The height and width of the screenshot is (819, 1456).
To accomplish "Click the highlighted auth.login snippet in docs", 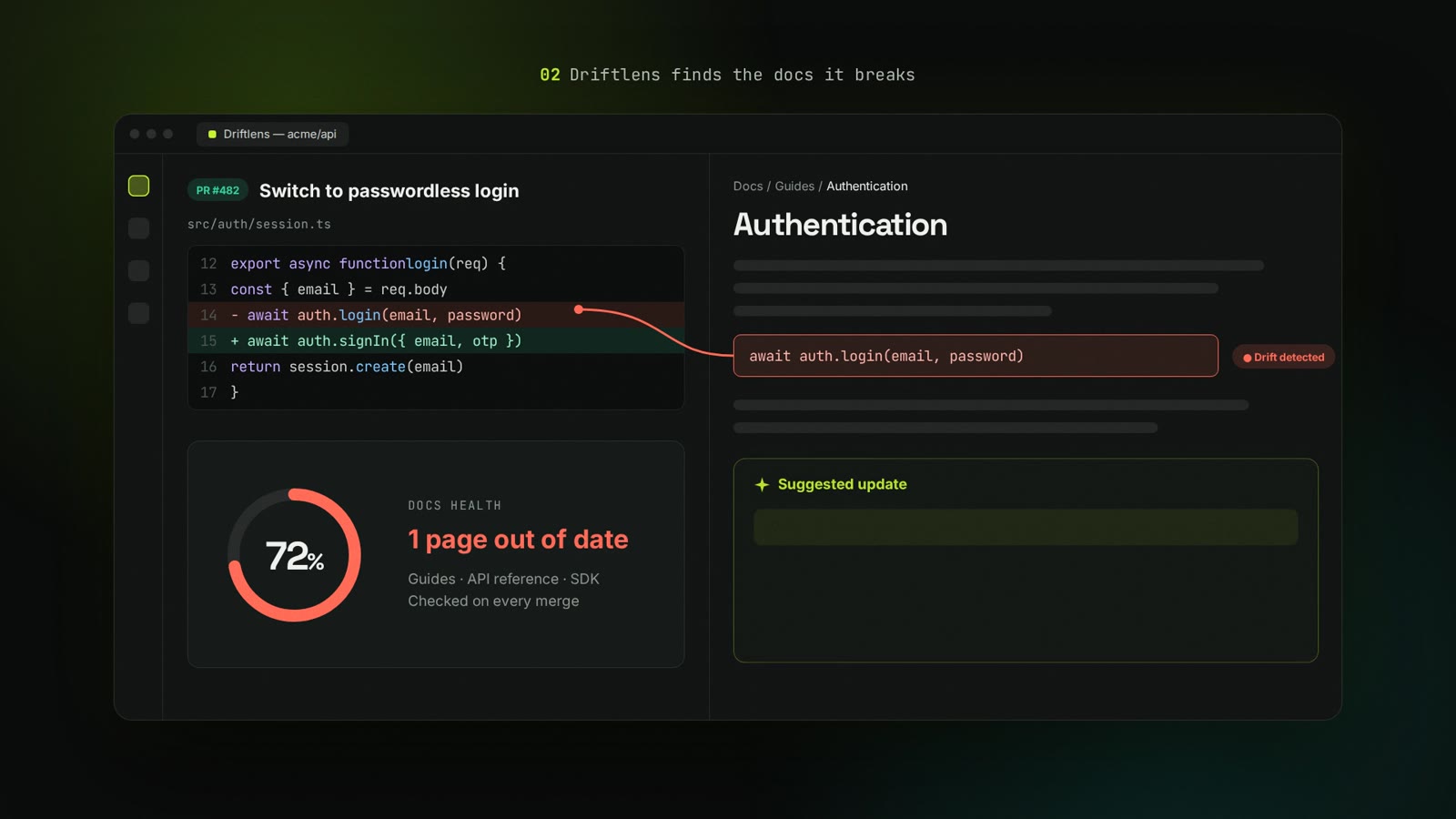I will [x=976, y=356].
